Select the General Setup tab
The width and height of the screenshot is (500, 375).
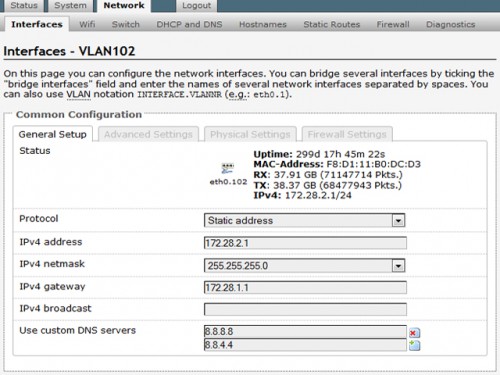point(53,134)
